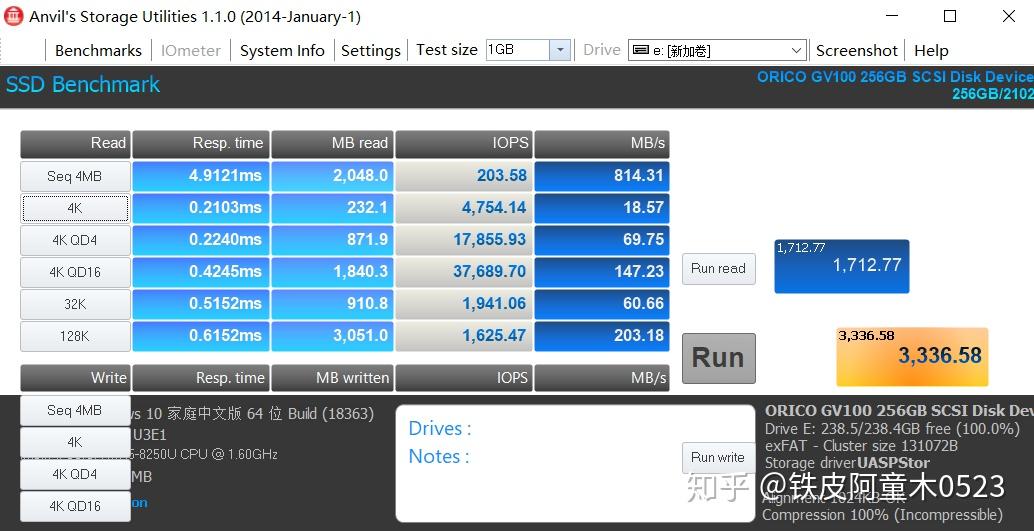
Task: Open the System Info menu
Action: pyautogui.click(x=282, y=50)
